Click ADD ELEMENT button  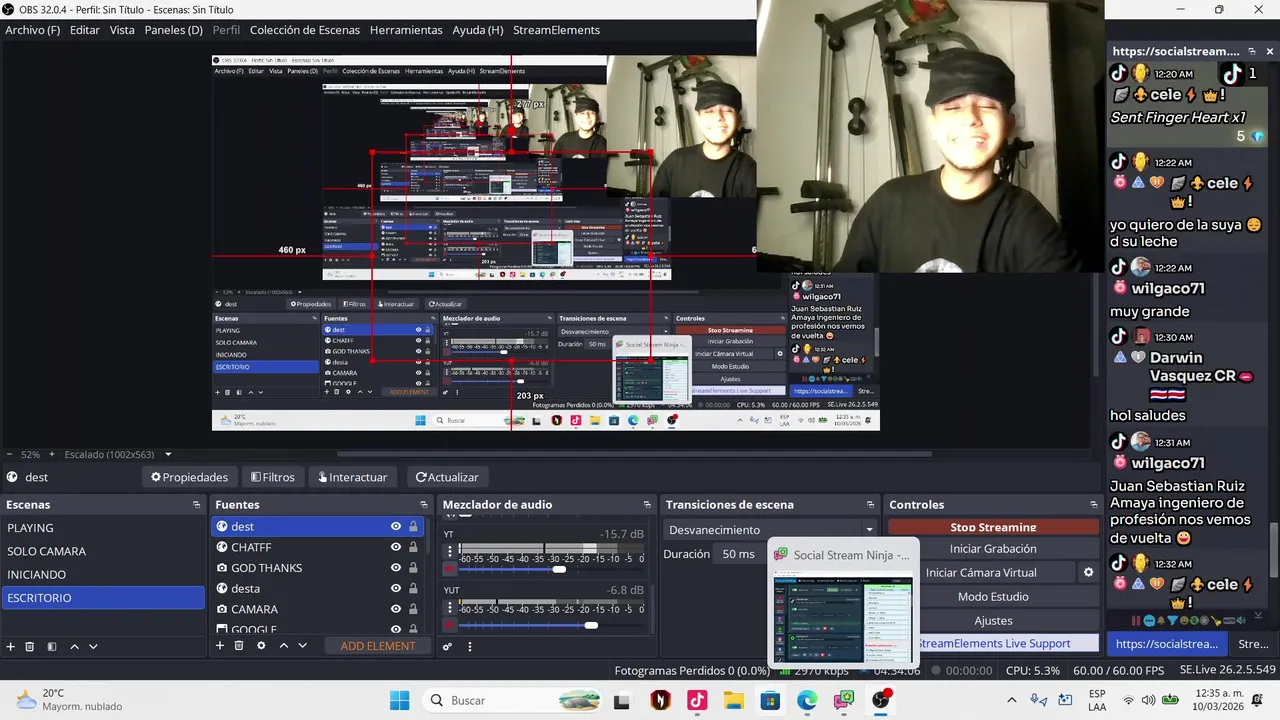[x=378, y=646]
